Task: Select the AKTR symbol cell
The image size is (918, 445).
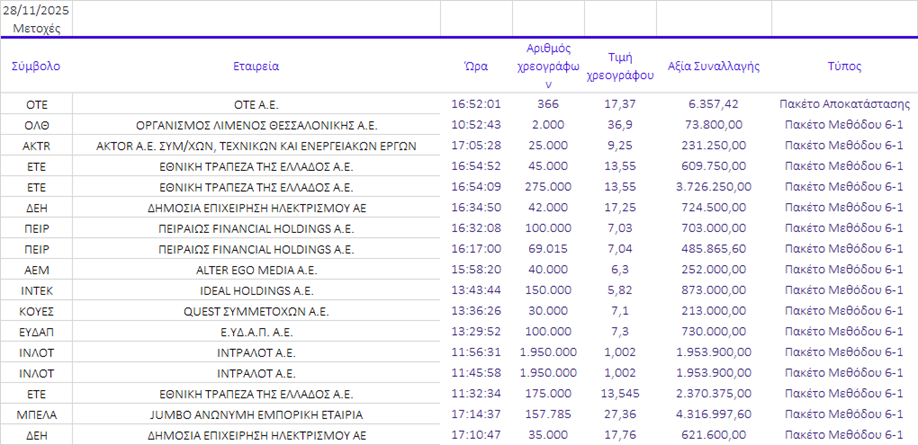Action: coord(36,146)
